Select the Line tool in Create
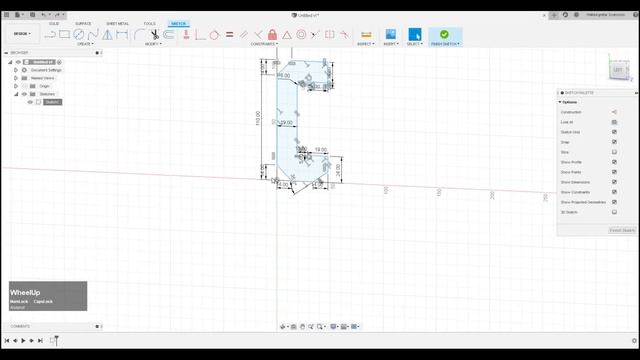 [x=50, y=35]
